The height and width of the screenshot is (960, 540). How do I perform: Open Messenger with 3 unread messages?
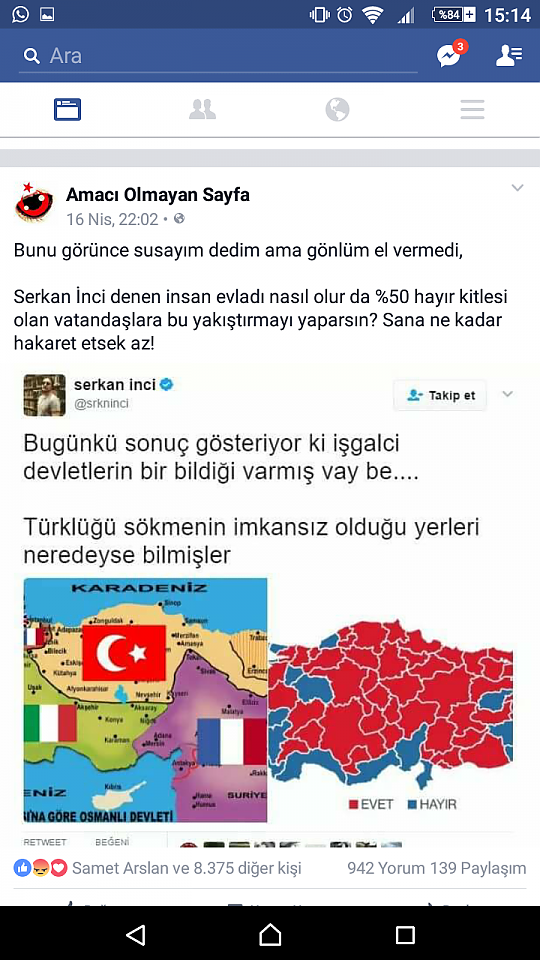coord(451,55)
